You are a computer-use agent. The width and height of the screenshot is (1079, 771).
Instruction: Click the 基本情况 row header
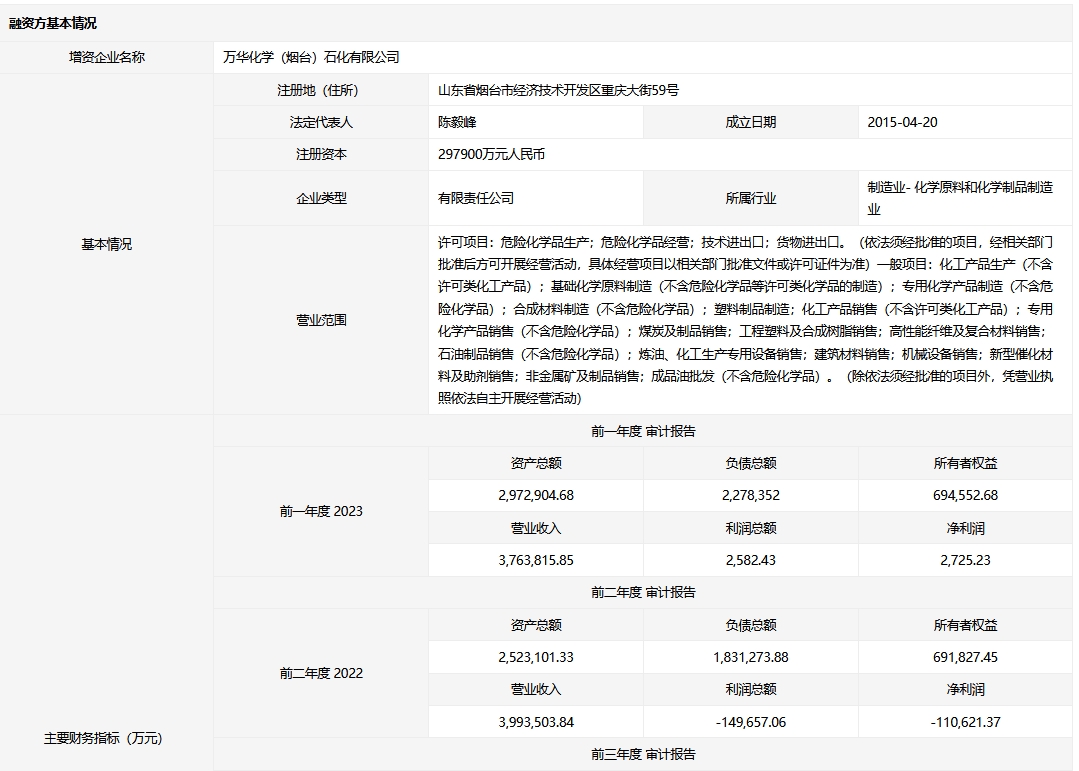(107, 244)
